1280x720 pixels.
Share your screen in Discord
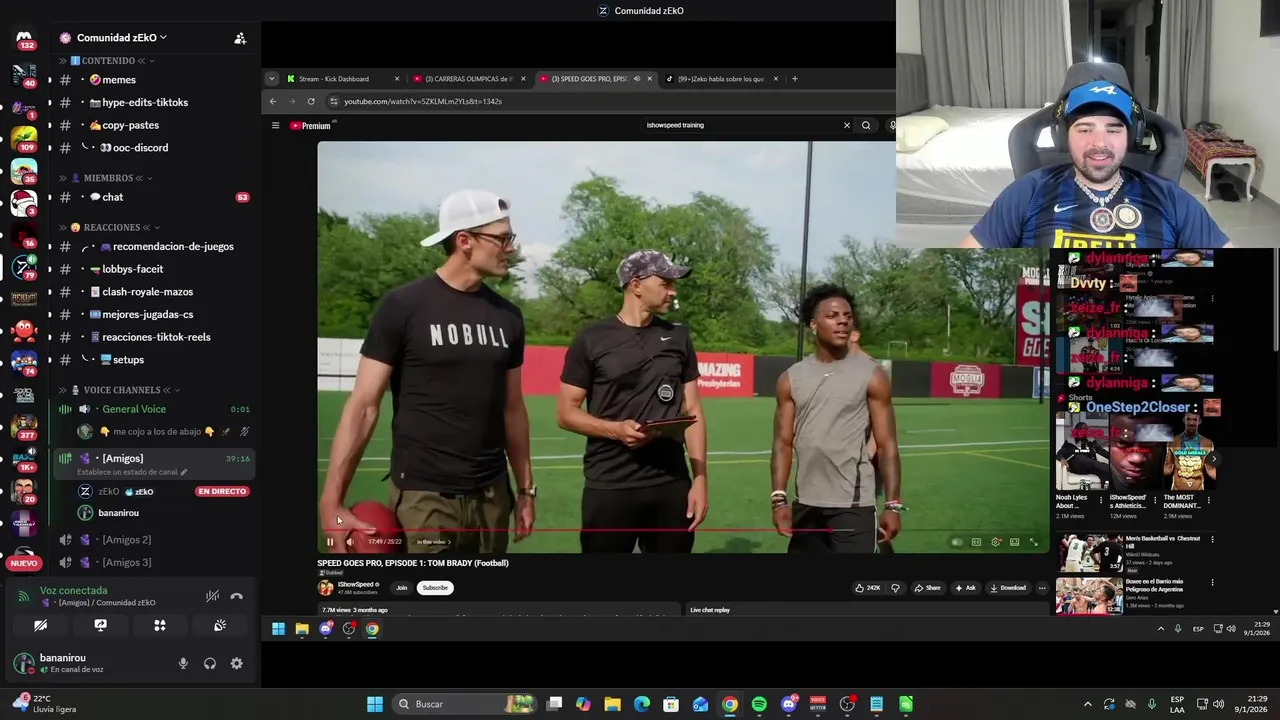[x=100, y=625]
